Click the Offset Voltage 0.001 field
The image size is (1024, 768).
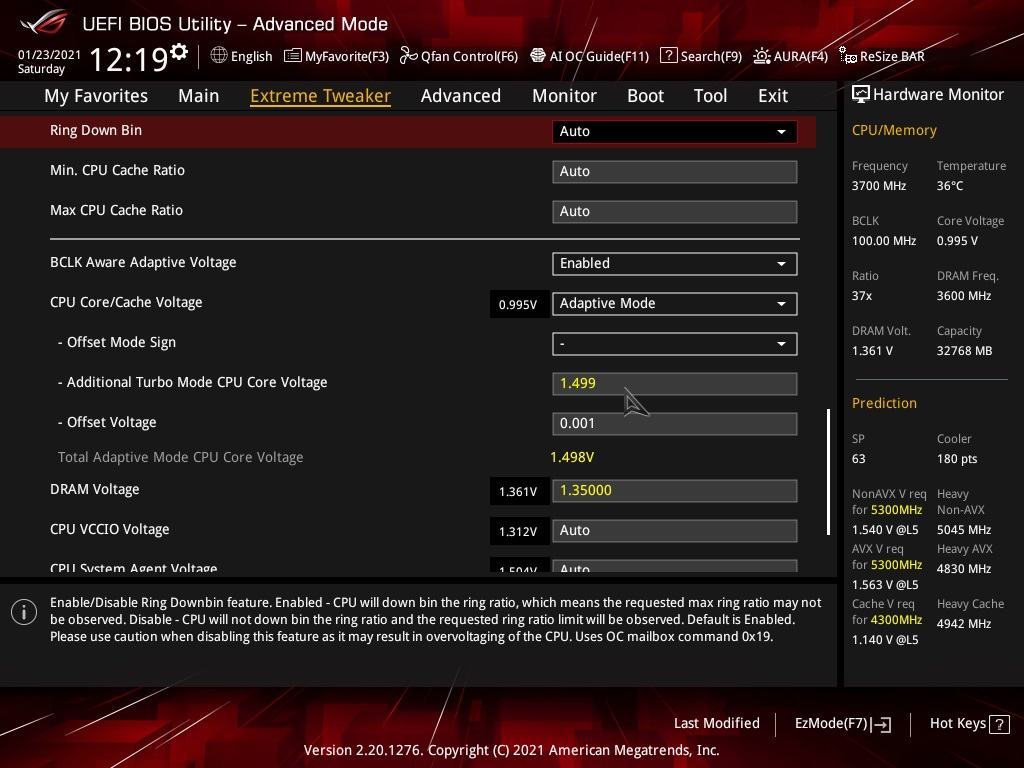tap(675, 423)
